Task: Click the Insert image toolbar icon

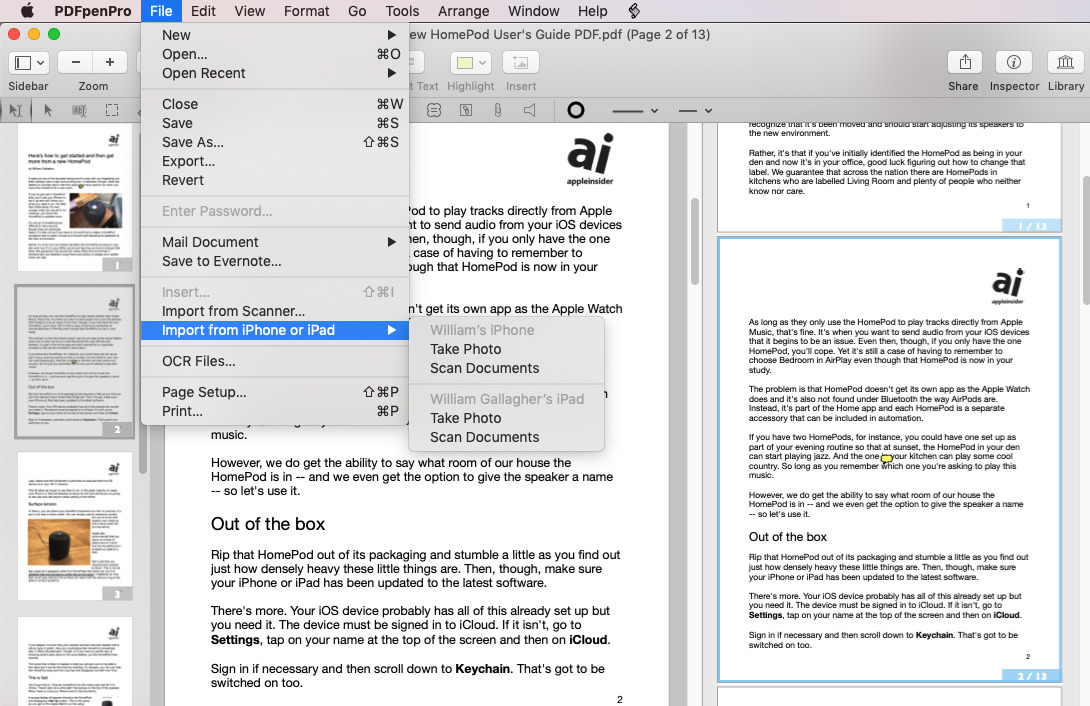Action: pos(520,63)
